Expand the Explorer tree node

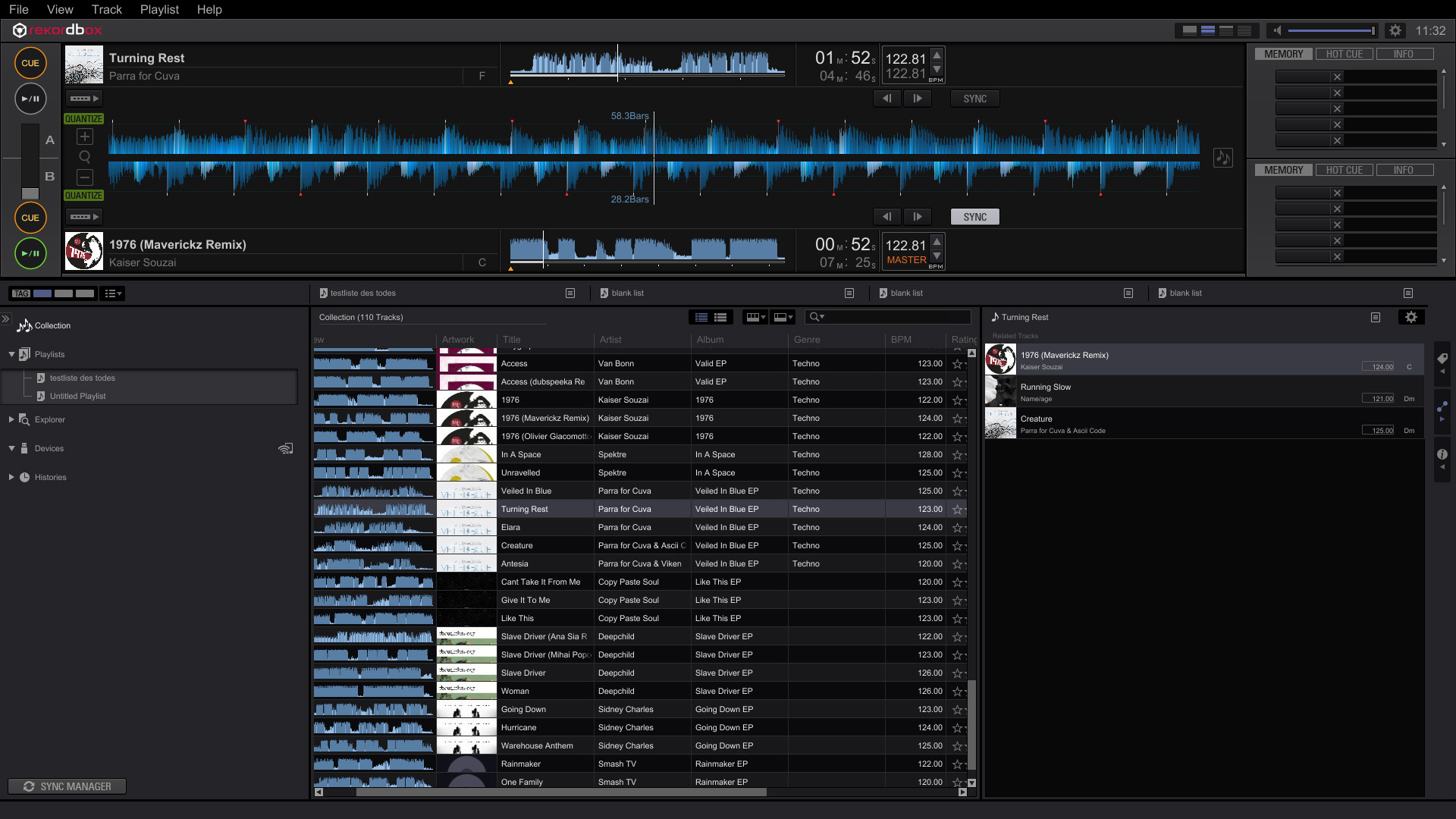click(x=11, y=419)
